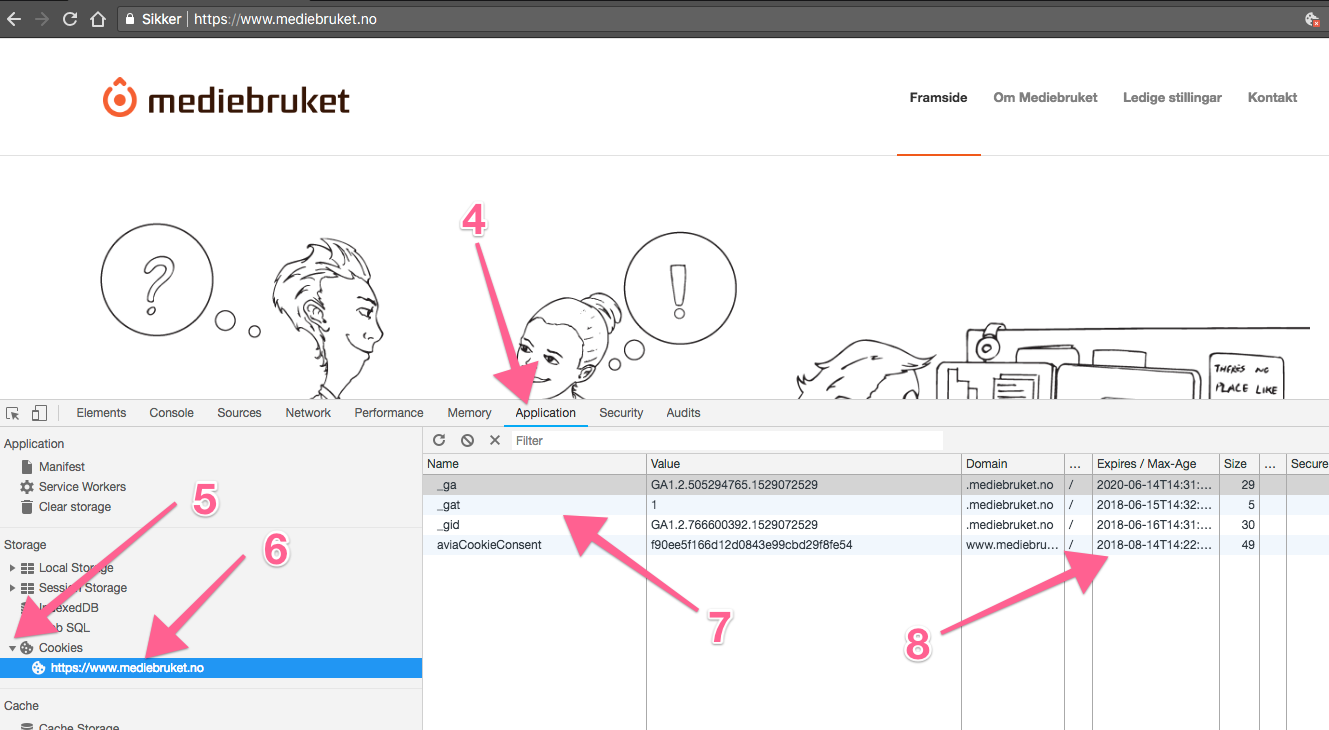Image resolution: width=1329 pixels, height=730 pixels.
Task: Click value GA1.2.505294765.1529072529
Action: [x=734, y=485]
